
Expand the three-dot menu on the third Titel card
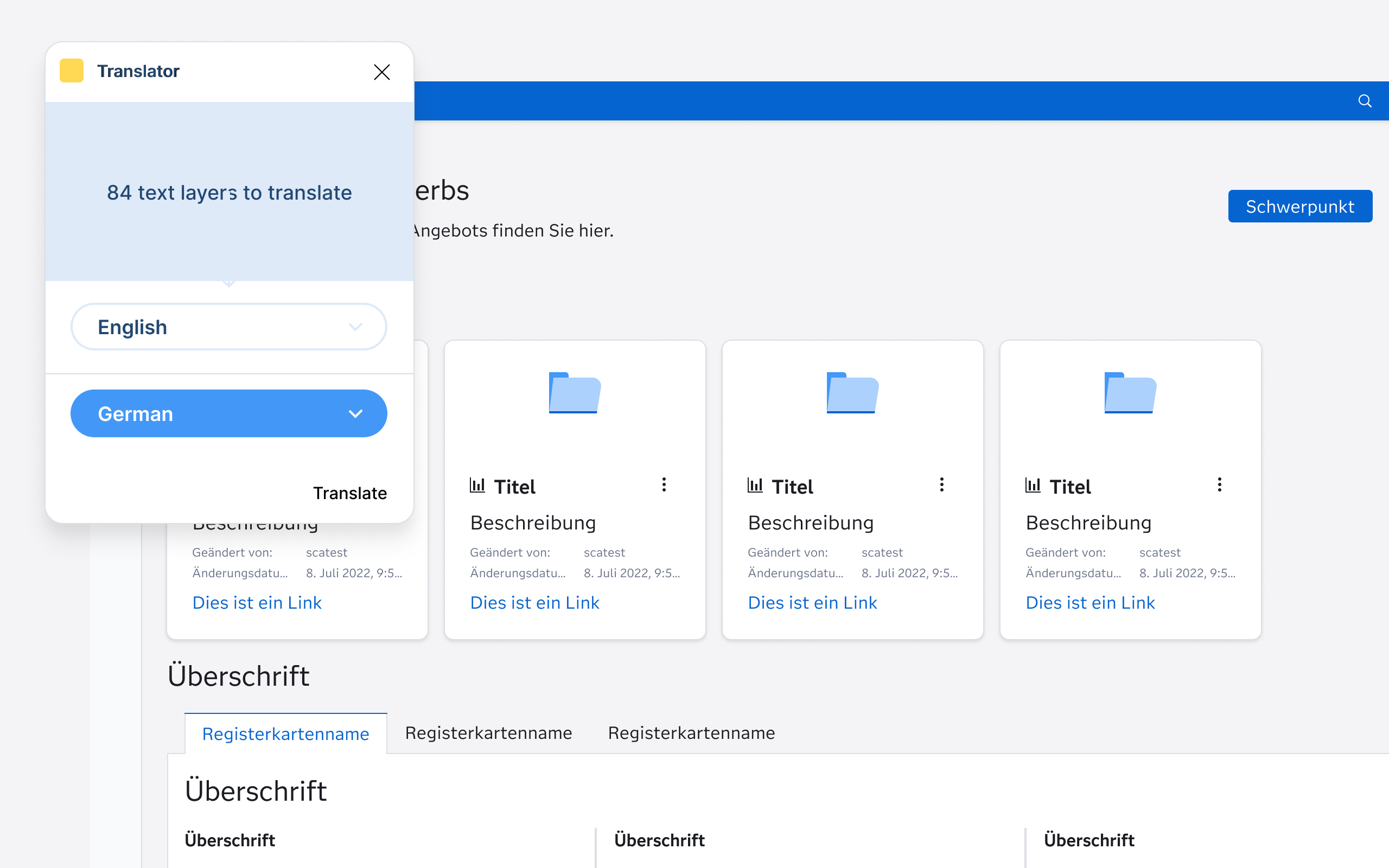point(941,484)
